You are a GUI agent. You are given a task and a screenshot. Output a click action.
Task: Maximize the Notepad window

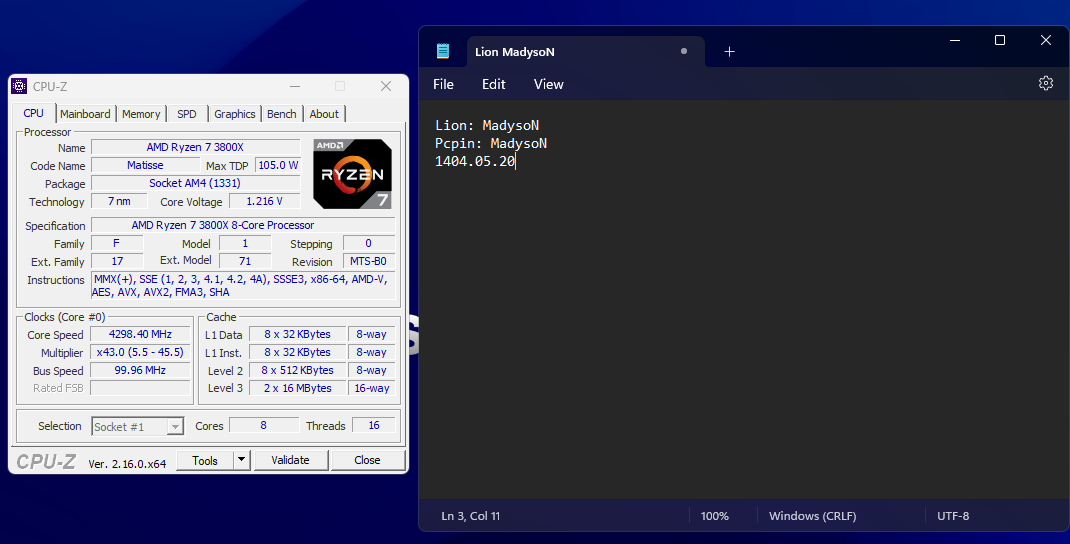tap(1000, 40)
